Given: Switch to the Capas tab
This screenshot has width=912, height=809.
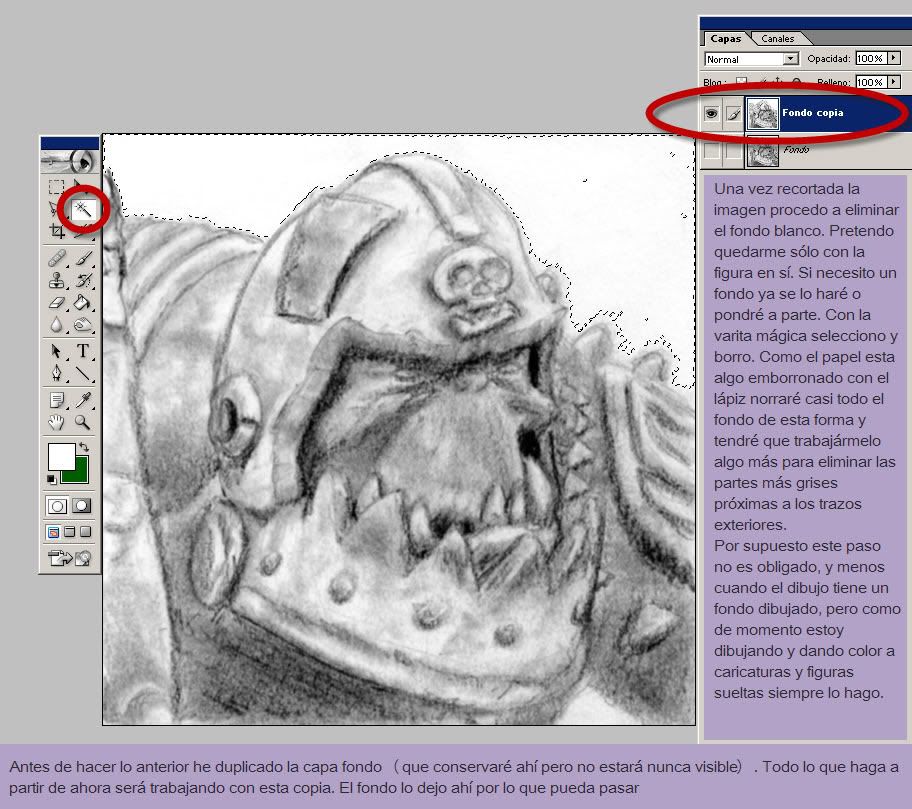Looking at the screenshot, I should (725, 38).
